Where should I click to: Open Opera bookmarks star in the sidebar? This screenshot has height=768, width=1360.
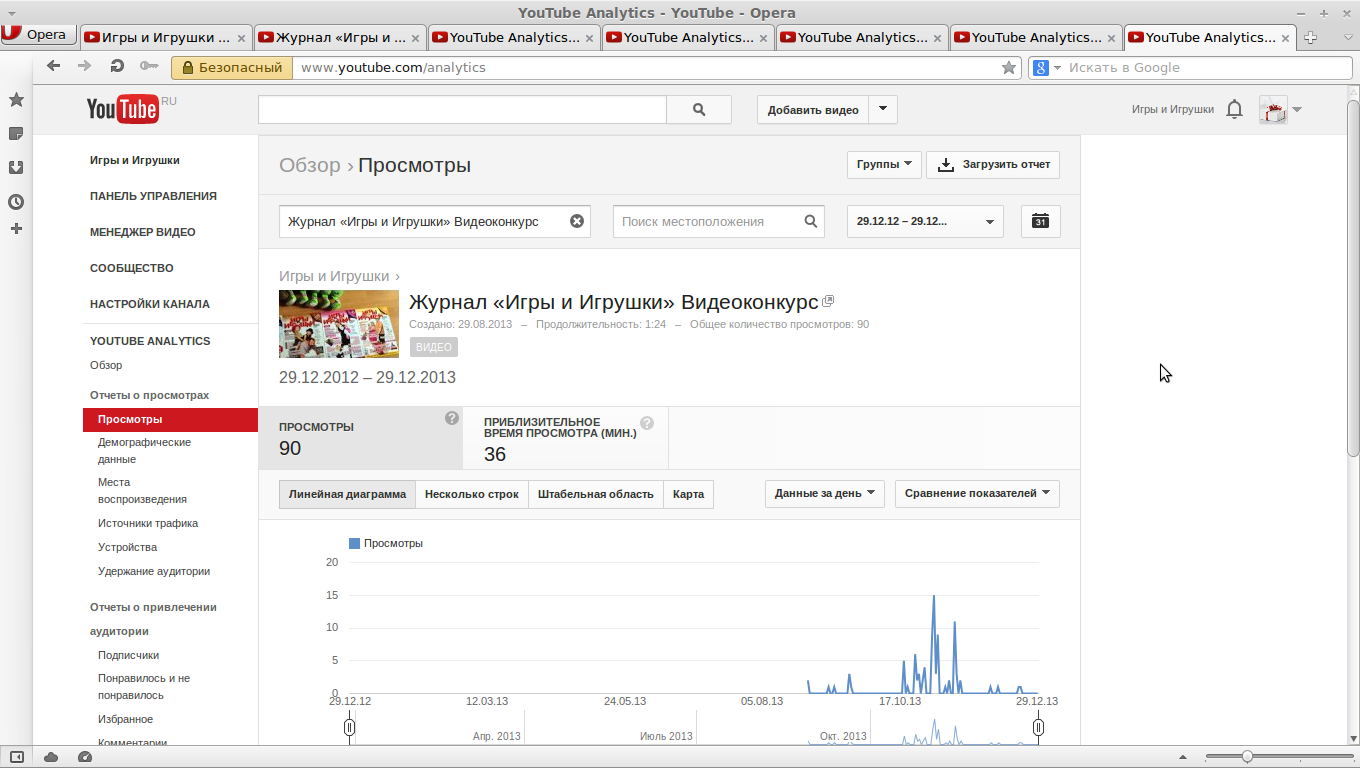click(15, 100)
